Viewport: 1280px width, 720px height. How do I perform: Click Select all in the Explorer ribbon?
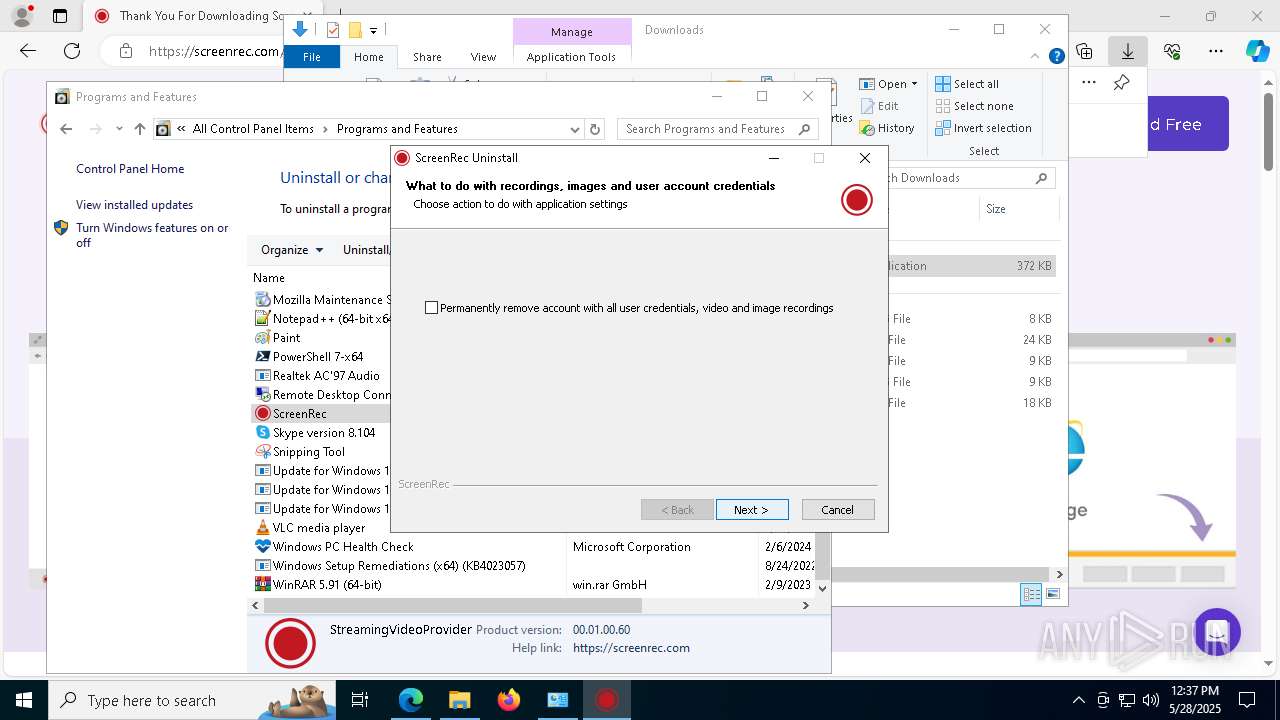coord(967,84)
